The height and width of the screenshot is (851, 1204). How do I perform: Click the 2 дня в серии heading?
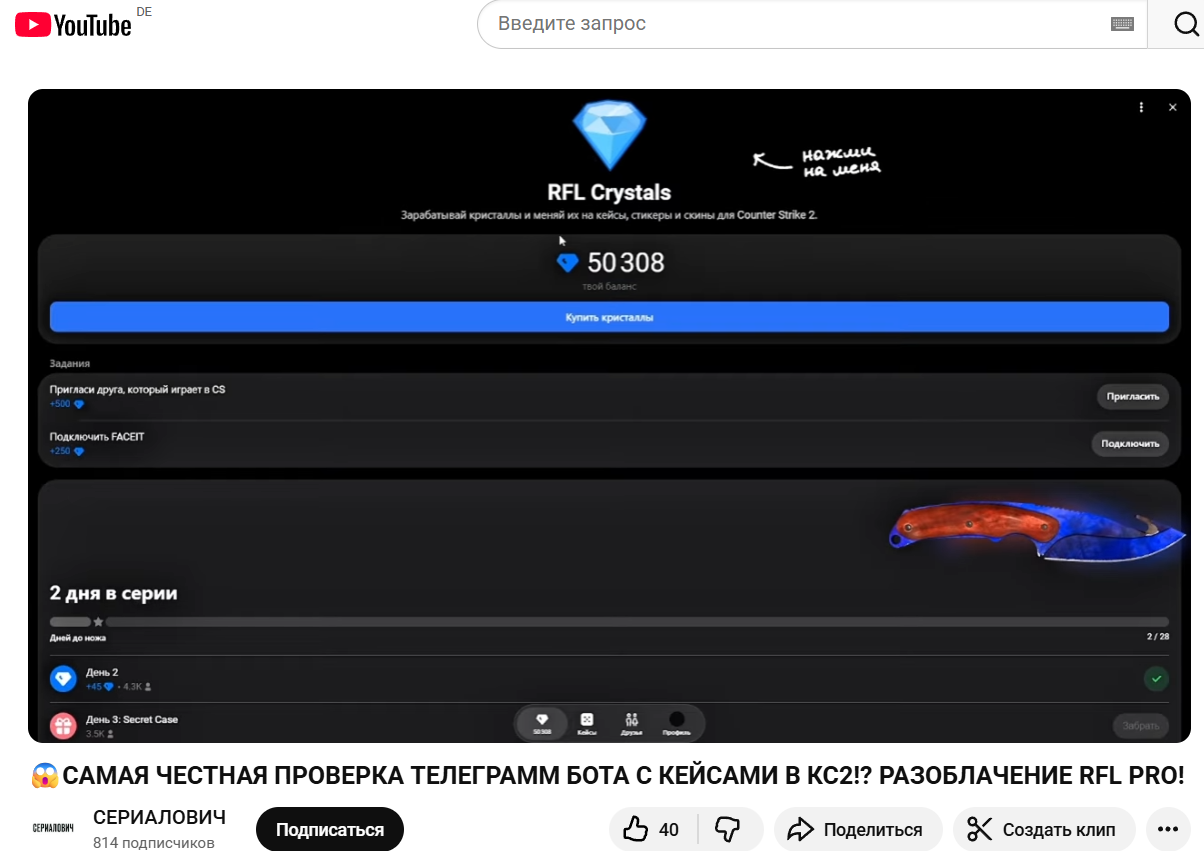tap(114, 593)
